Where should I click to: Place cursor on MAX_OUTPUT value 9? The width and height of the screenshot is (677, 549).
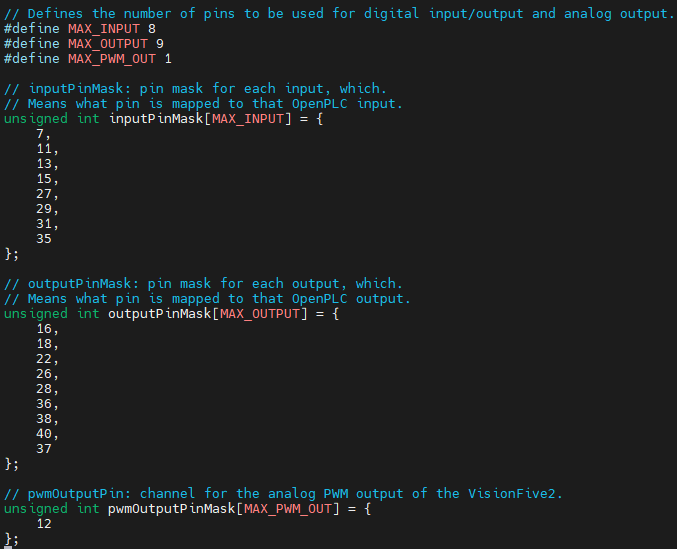coord(160,44)
